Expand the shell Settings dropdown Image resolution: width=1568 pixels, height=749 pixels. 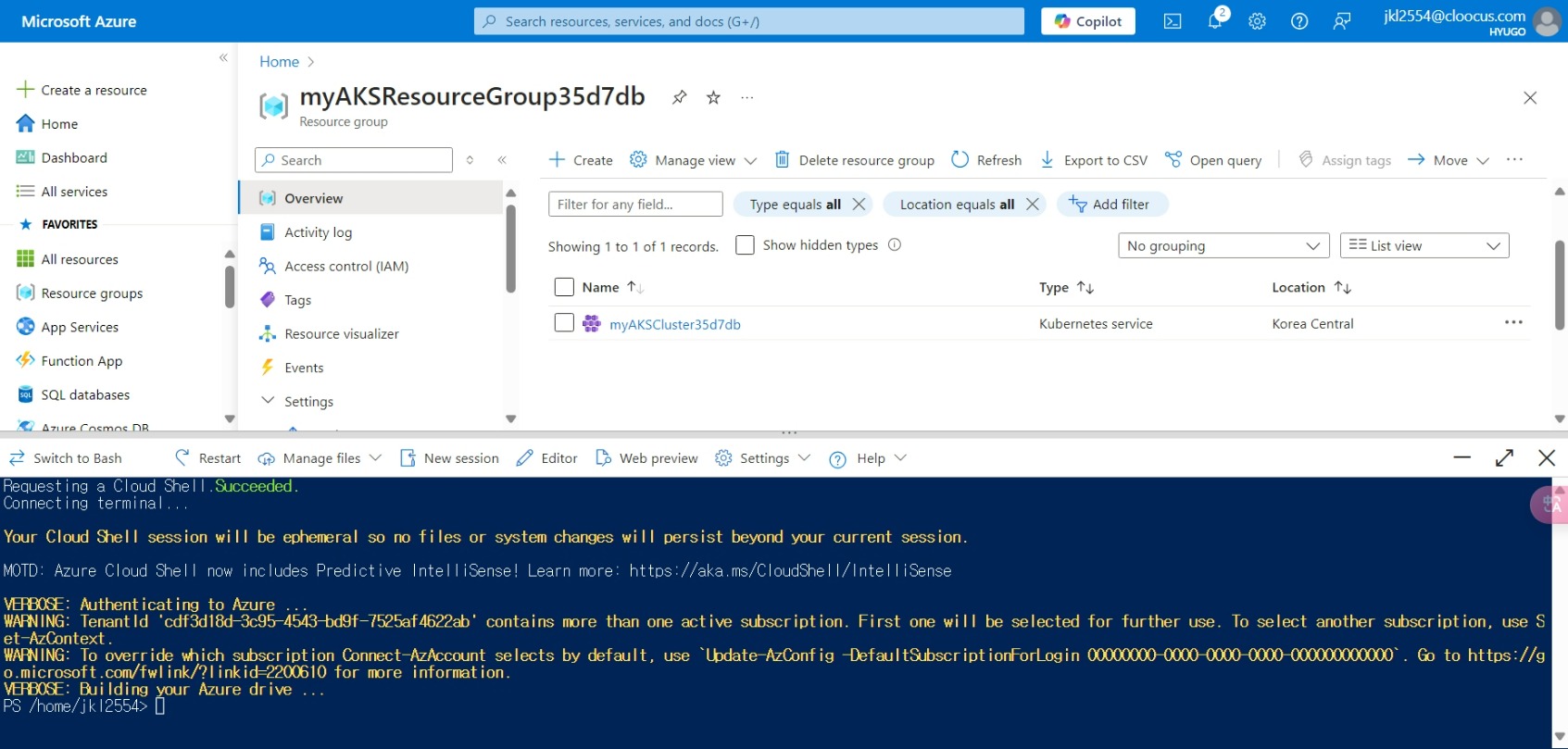tap(804, 457)
